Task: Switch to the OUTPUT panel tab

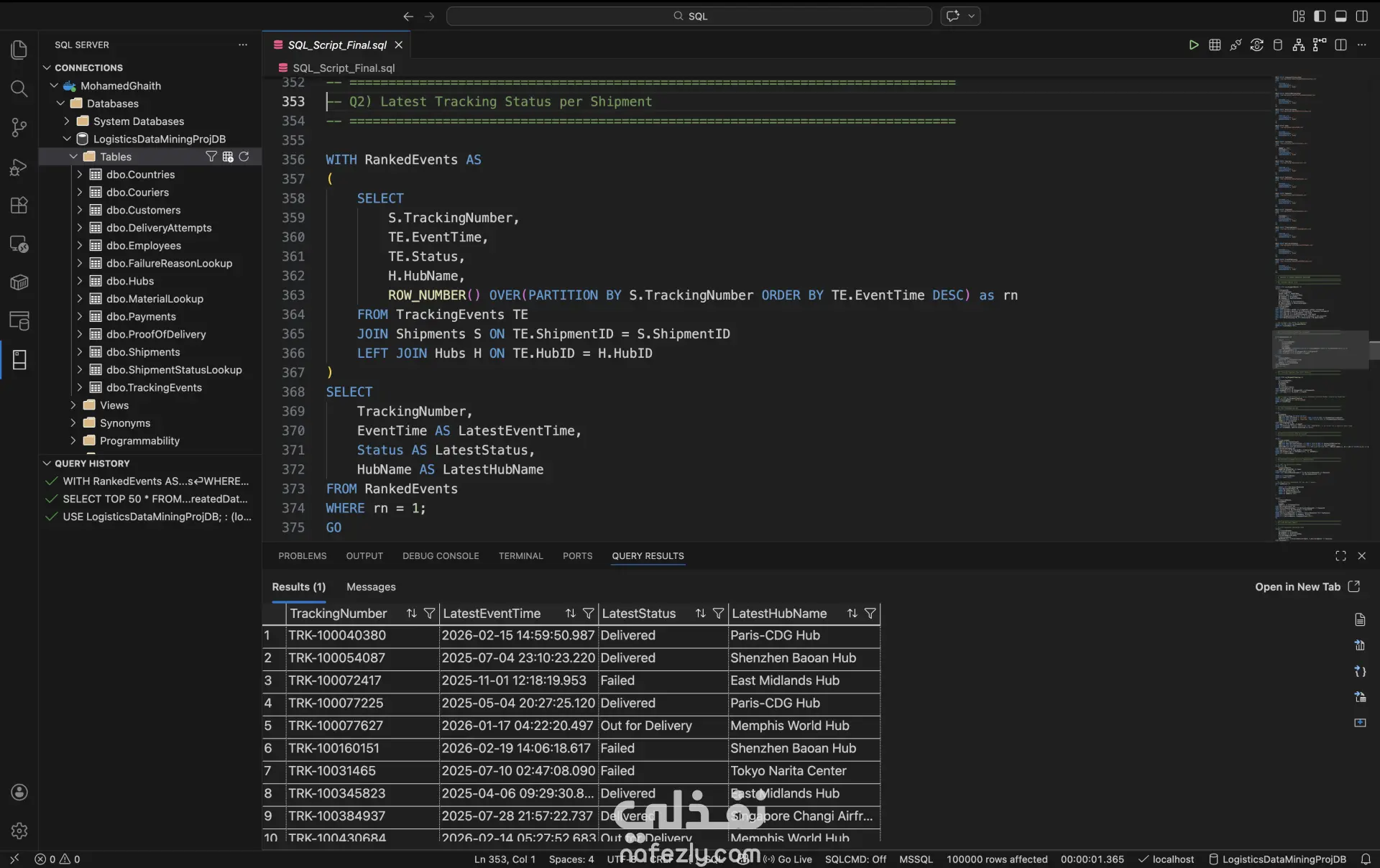Action: click(364, 555)
